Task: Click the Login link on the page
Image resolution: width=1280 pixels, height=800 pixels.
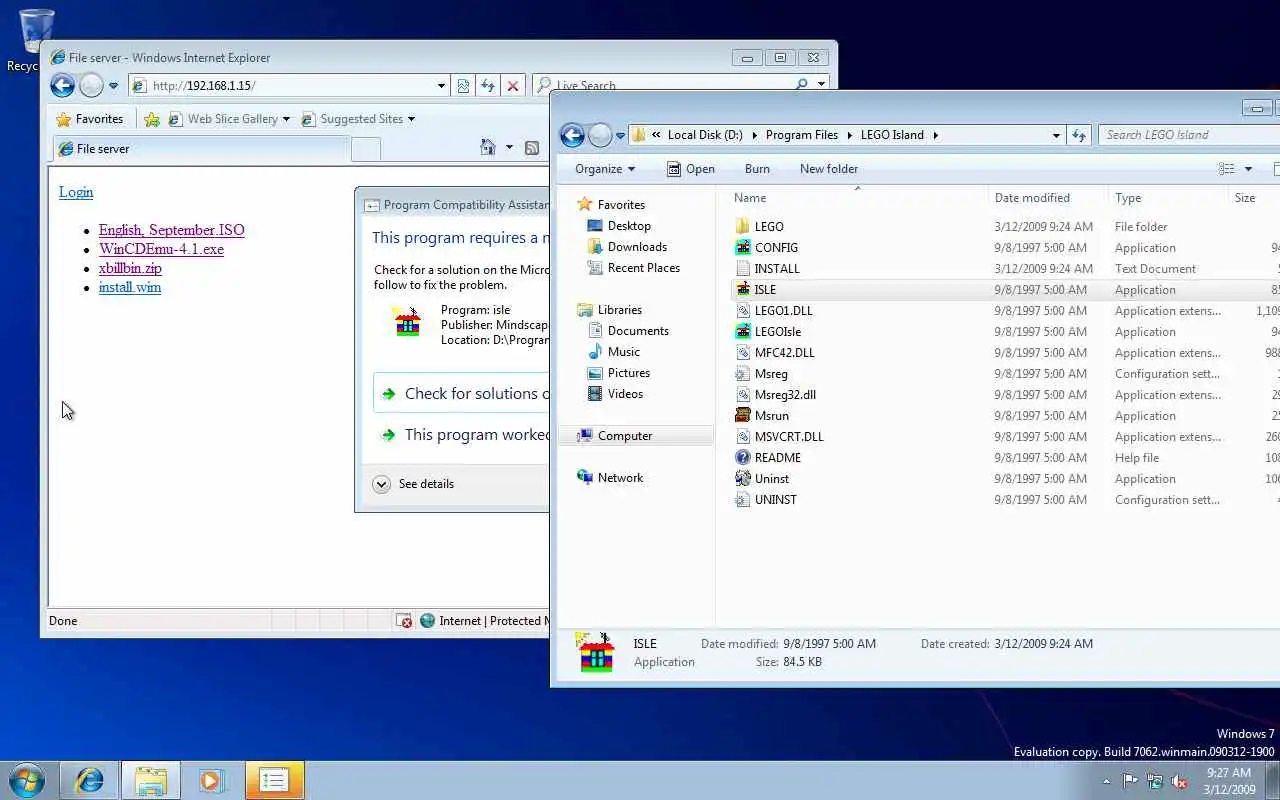Action: coord(76,192)
